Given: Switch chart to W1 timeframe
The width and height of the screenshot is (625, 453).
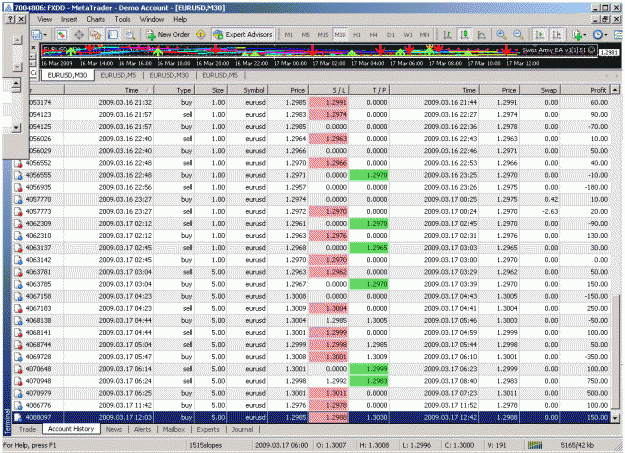Looking at the screenshot, I should click(x=408, y=35).
